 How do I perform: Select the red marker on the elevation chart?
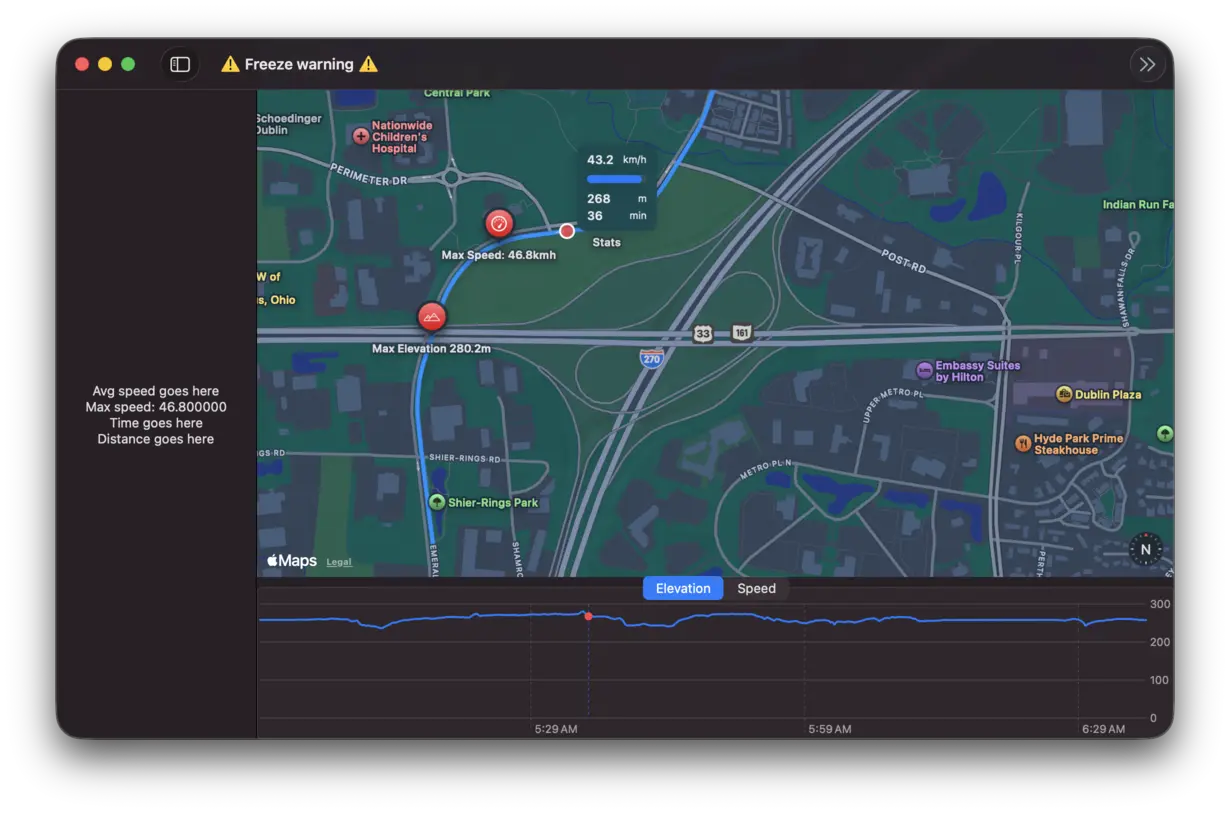pyautogui.click(x=588, y=616)
